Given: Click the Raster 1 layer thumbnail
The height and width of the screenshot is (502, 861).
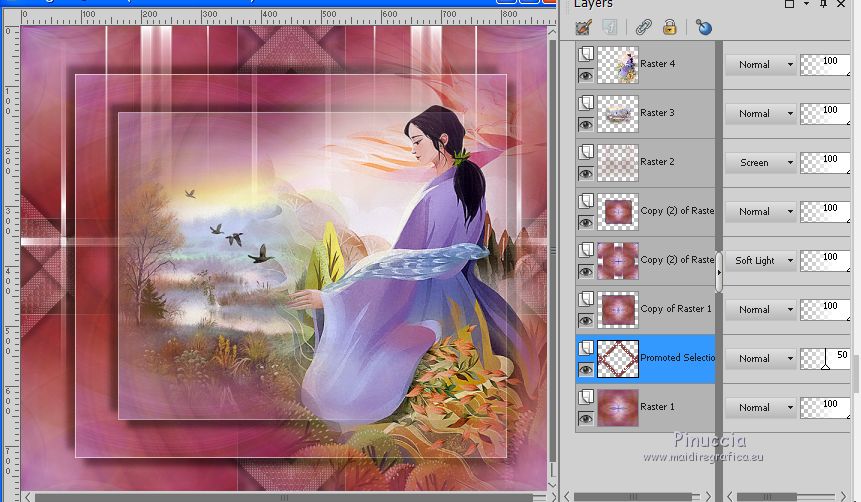Looking at the screenshot, I should point(618,408).
